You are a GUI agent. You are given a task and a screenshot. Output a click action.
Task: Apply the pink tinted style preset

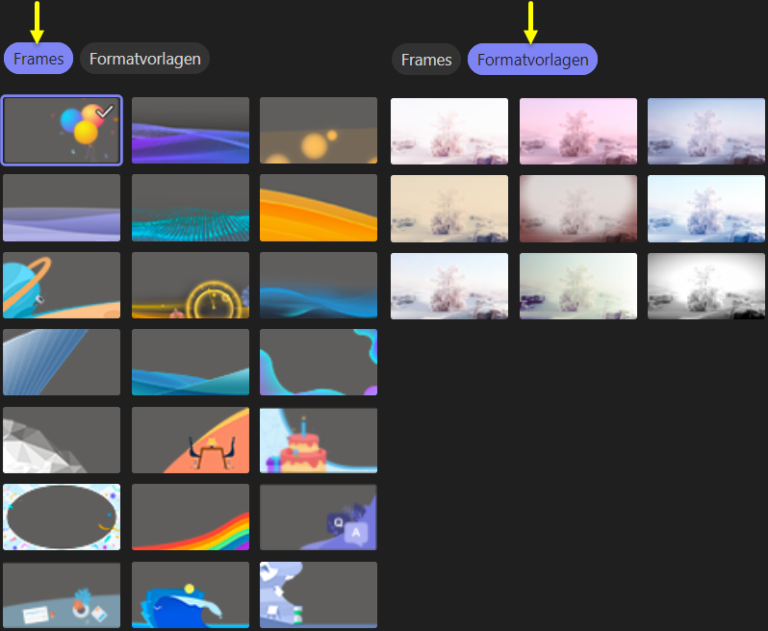pos(578,131)
